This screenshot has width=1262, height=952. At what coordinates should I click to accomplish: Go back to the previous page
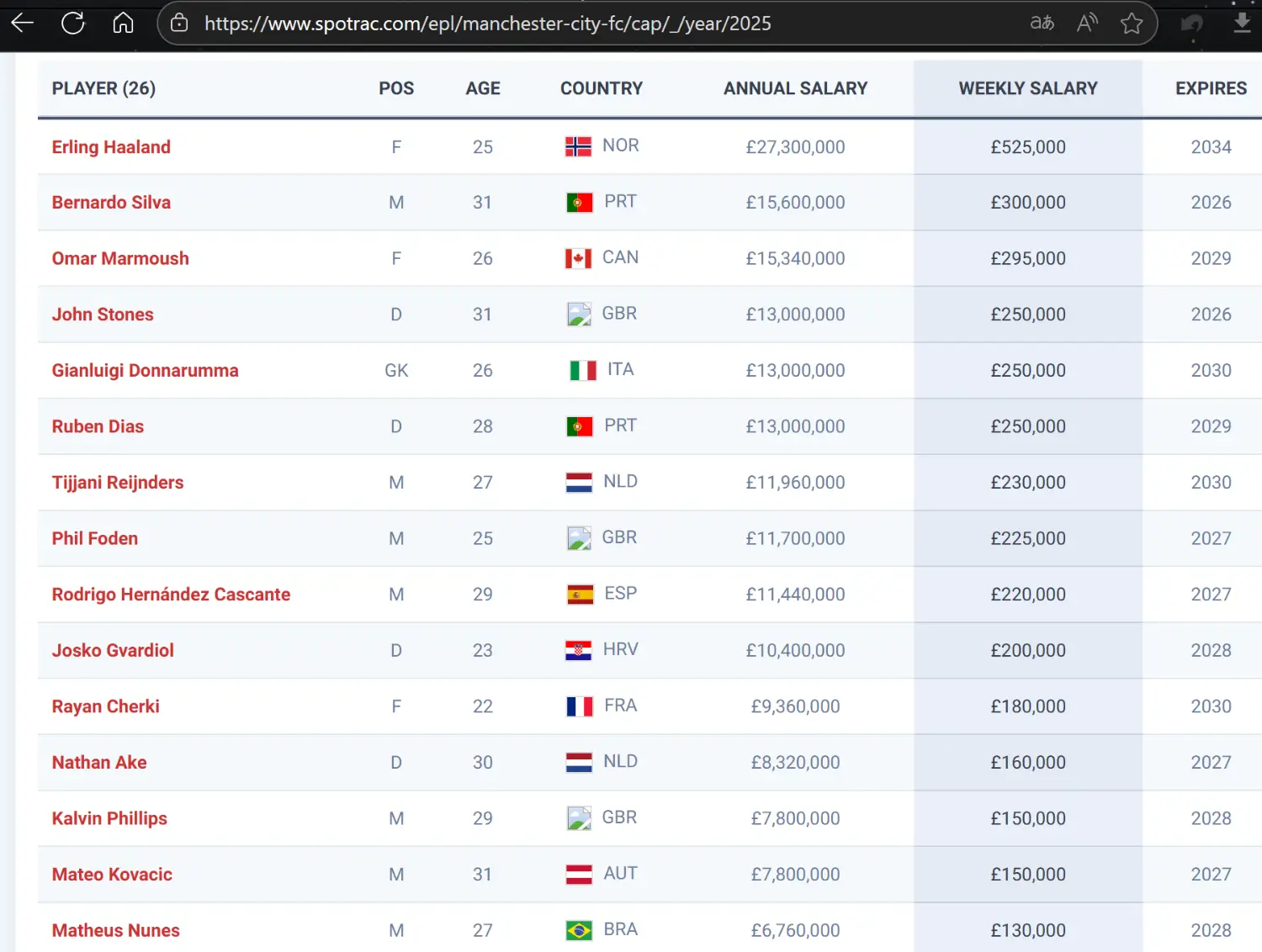(x=23, y=23)
